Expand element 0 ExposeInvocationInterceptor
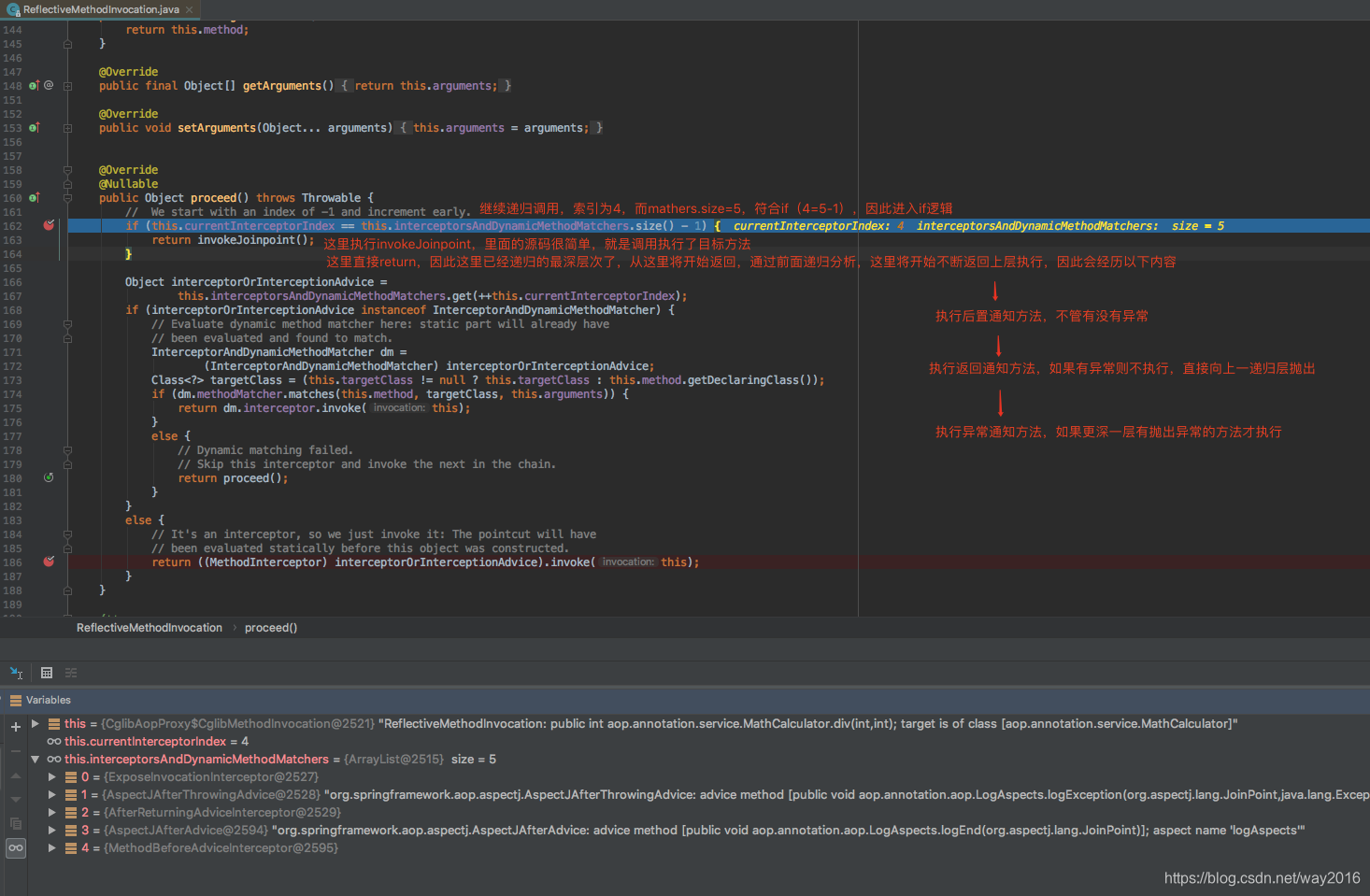Screen dimensions: 1370x896 [52, 777]
